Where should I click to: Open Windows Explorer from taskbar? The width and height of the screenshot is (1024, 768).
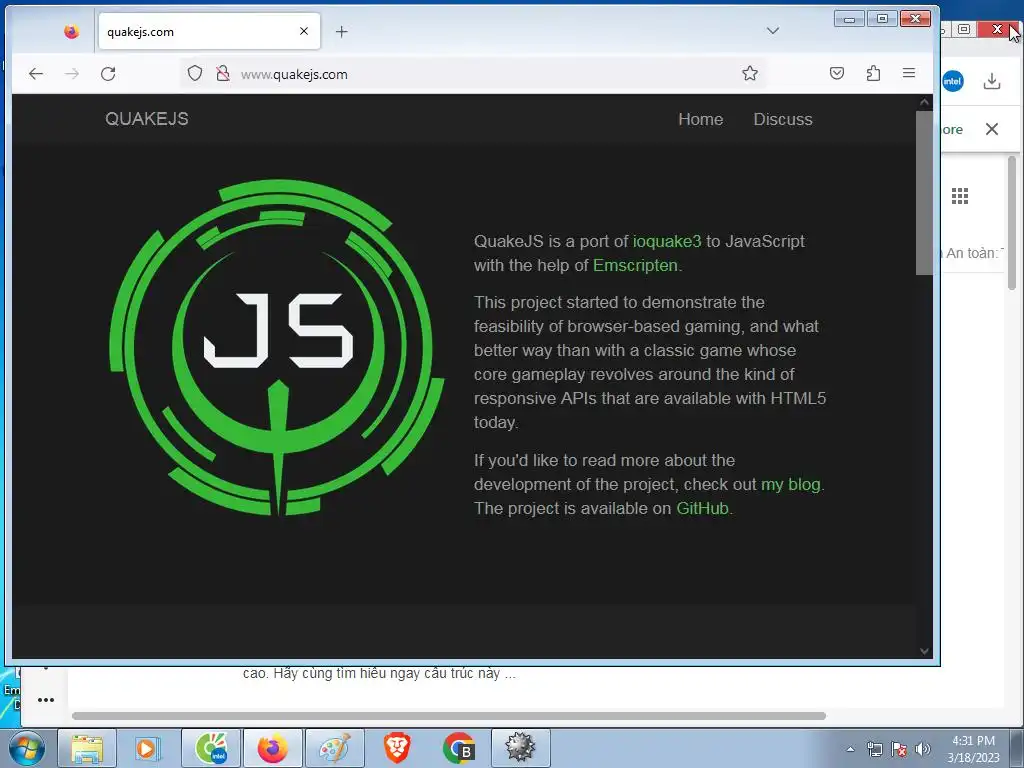pyautogui.click(x=87, y=748)
